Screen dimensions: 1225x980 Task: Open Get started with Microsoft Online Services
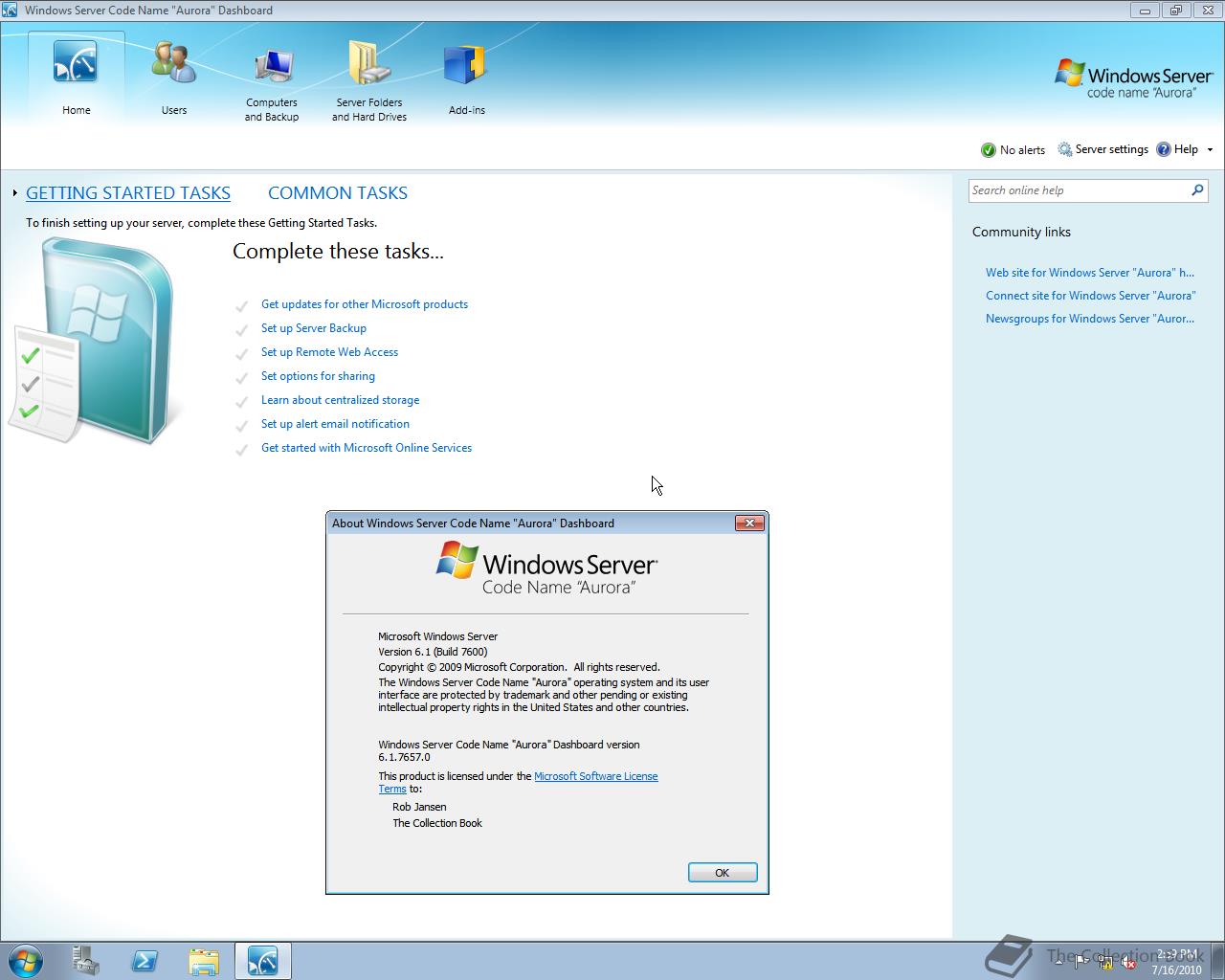367,448
